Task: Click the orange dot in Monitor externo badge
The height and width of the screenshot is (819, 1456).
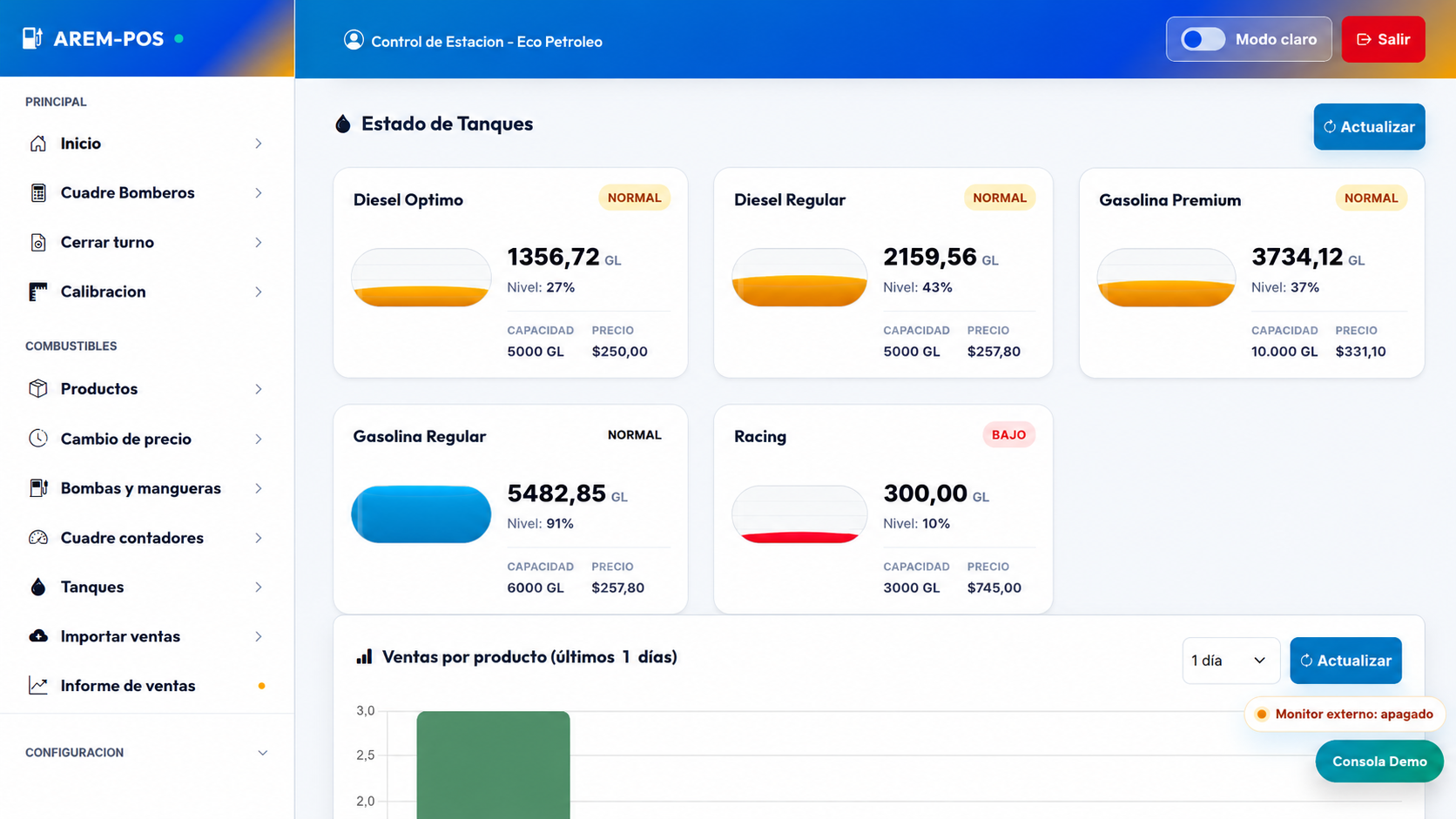Action: tap(1262, 715)
